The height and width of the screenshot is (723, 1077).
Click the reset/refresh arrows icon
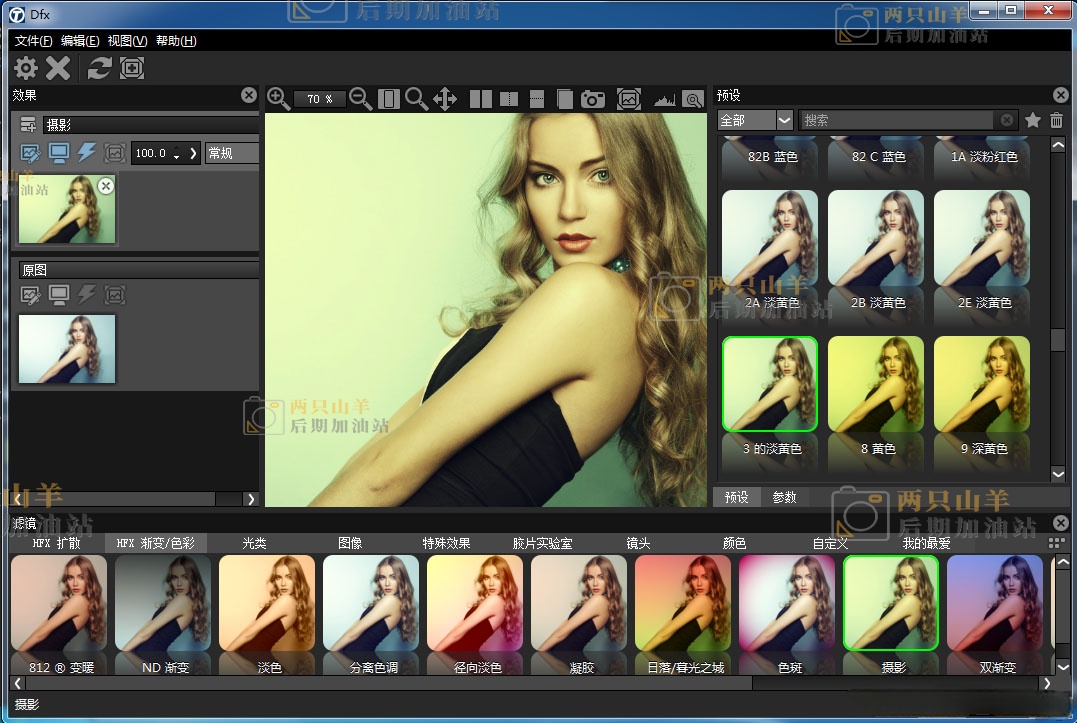pyautogui.click(x=99, y=68)
